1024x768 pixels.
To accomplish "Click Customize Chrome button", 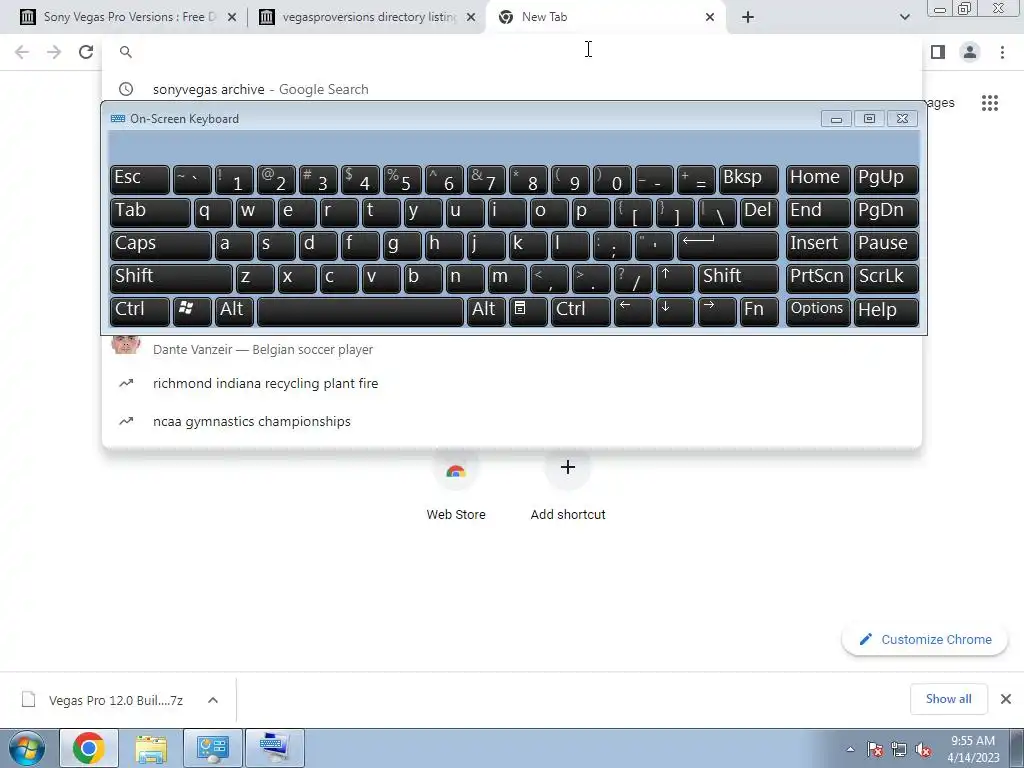I will pyautogui.click(x=925, y=639).
